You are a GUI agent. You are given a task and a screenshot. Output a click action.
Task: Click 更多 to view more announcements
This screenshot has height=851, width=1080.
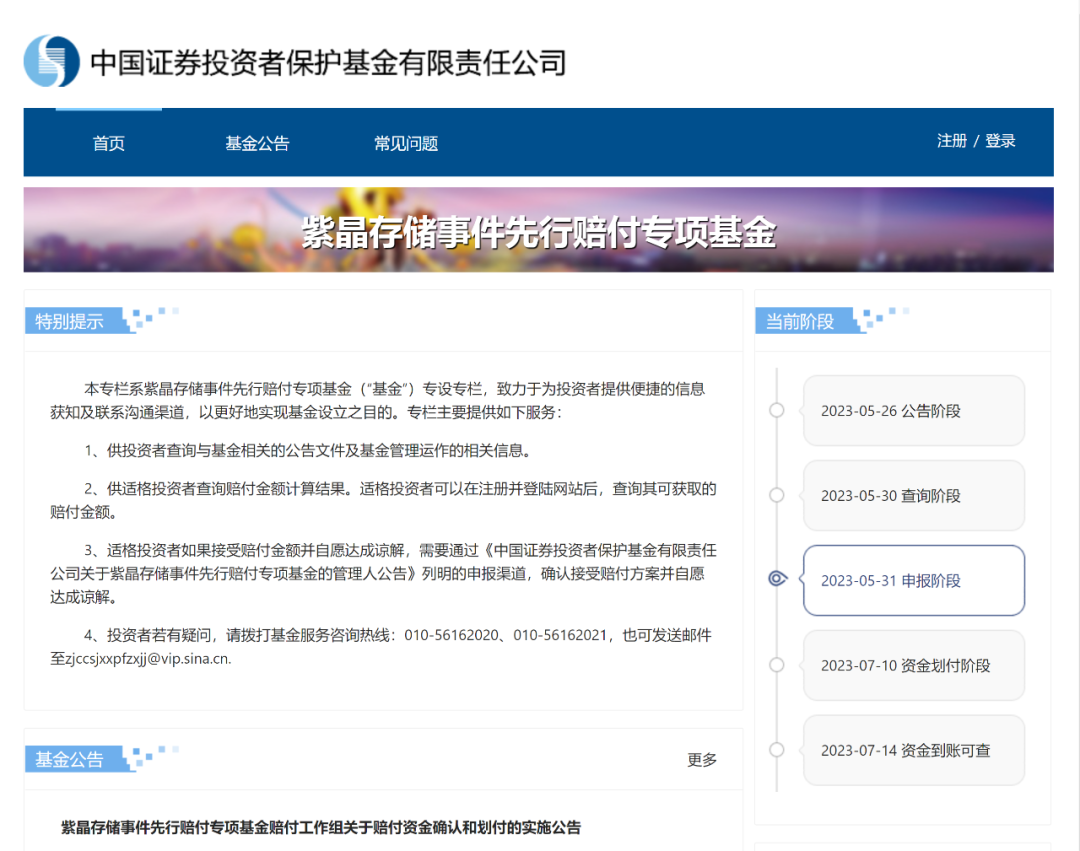[702, 760]
